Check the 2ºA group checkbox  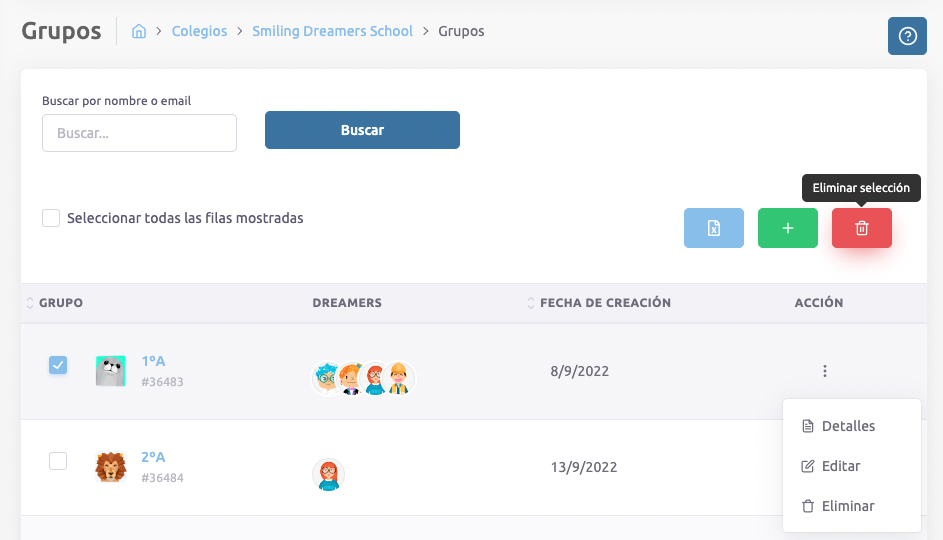pyautogui.click(x=58, y=461)
